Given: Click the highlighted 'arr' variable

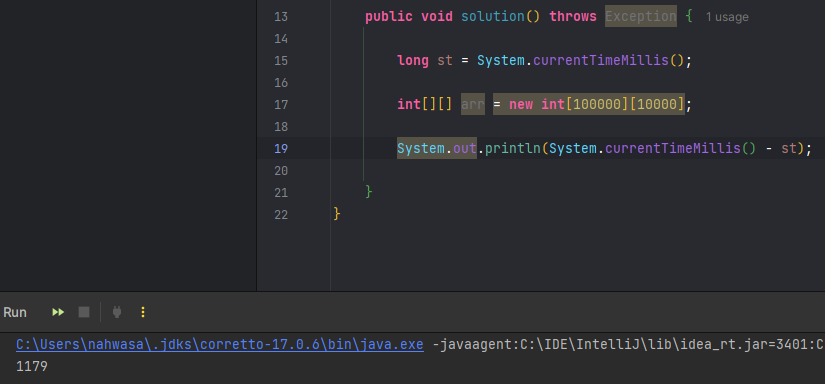Looking at the screenshot, I should pos(472,104).
